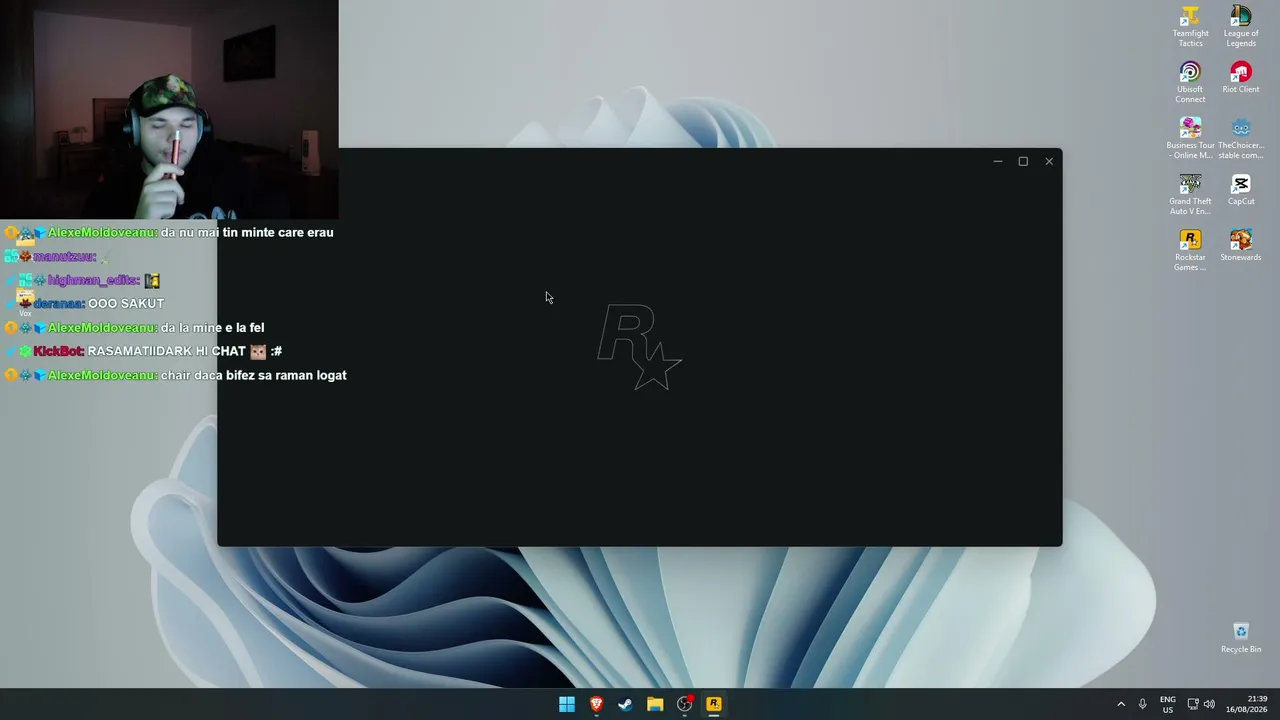Select the Ubisoft Connect desktop icon
Screen dimensions: 1280x720
(1190, 83)
